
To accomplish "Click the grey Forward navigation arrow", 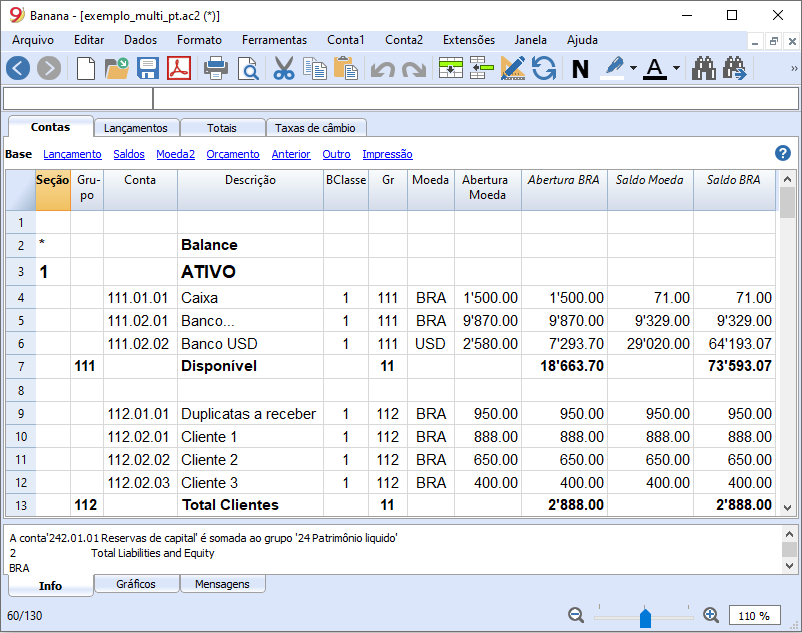I will click(x=49, y=68).
